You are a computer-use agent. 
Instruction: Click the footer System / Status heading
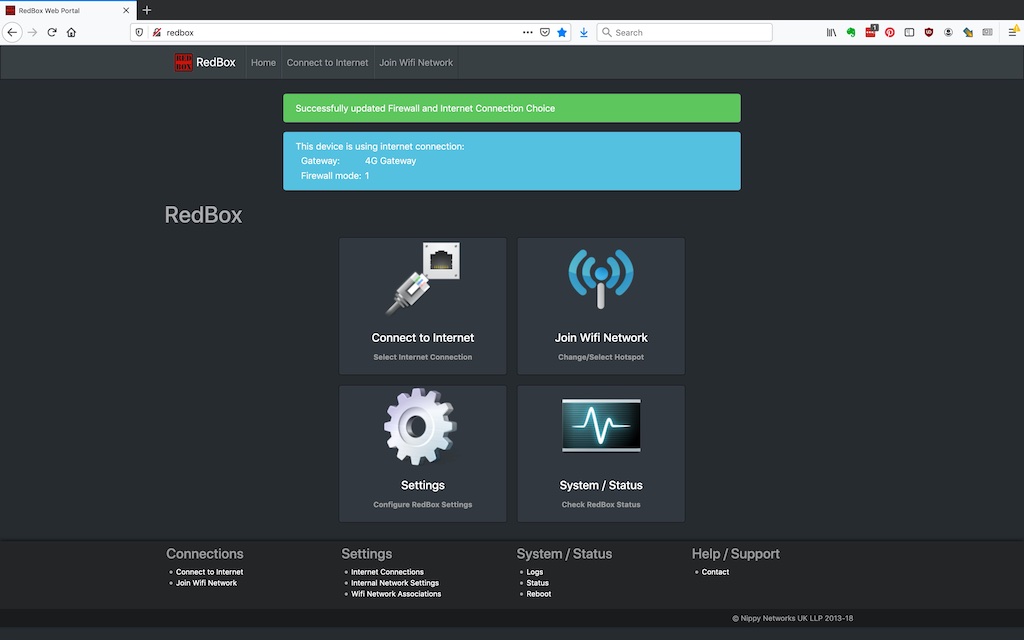[x=564, y=554]
